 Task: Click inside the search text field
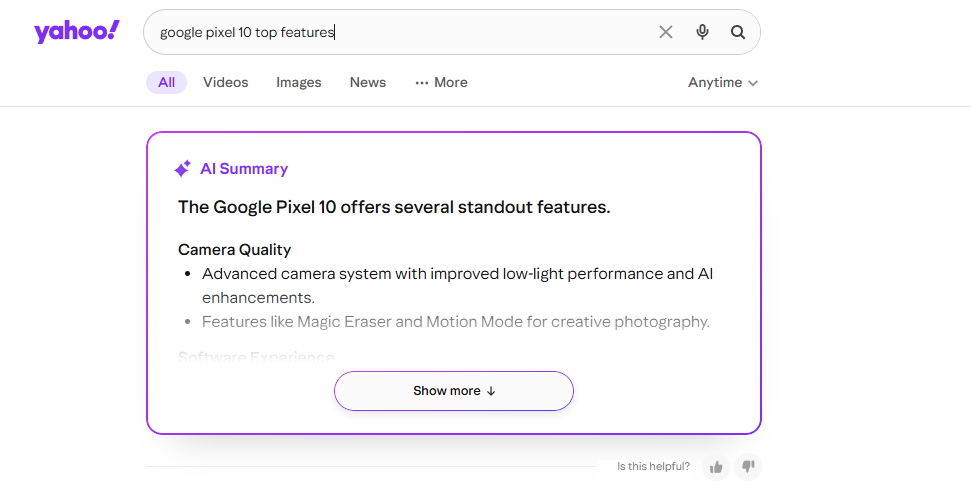pos(400,32)
